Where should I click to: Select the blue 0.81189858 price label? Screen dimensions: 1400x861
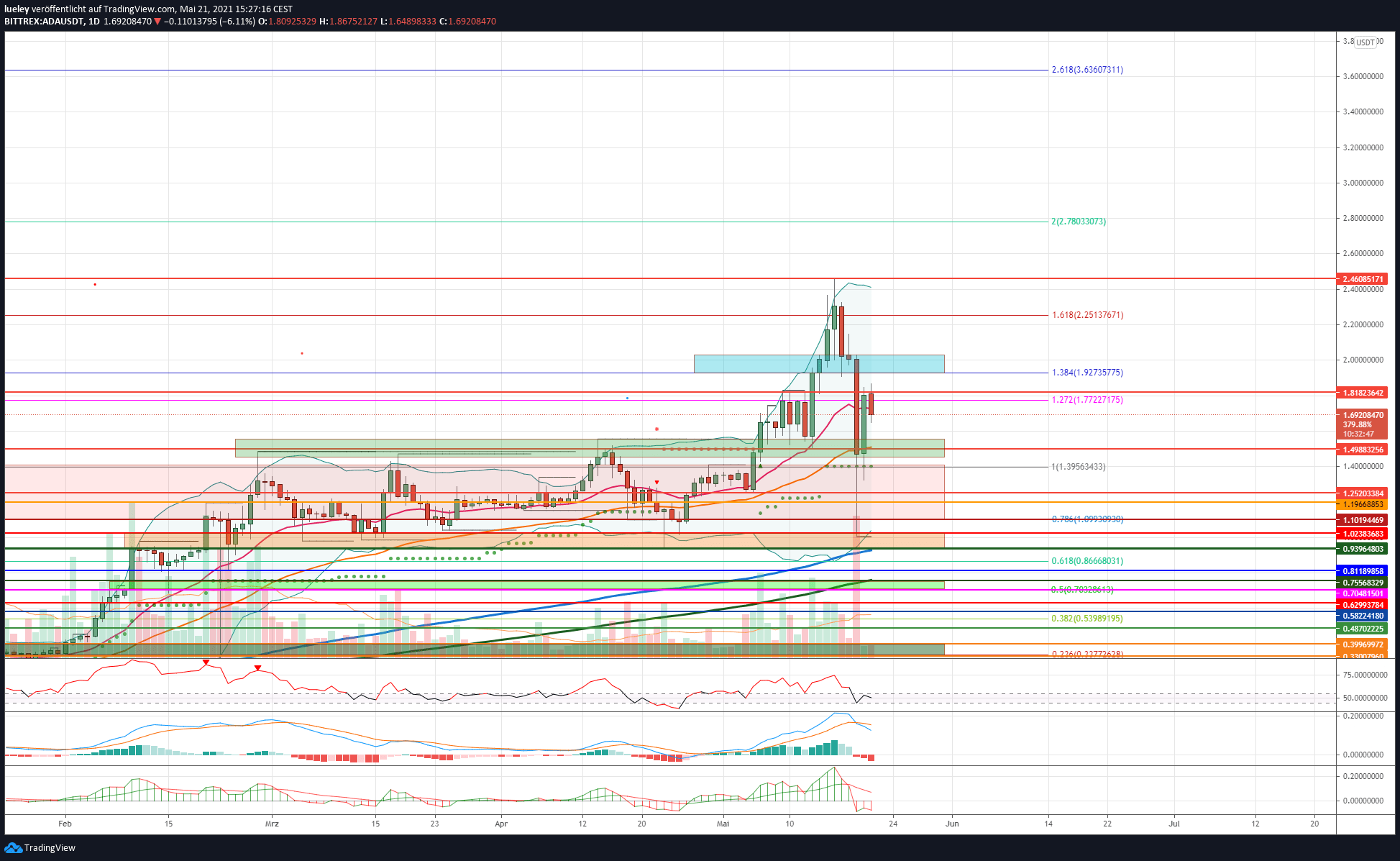[x=1362, y=571]
